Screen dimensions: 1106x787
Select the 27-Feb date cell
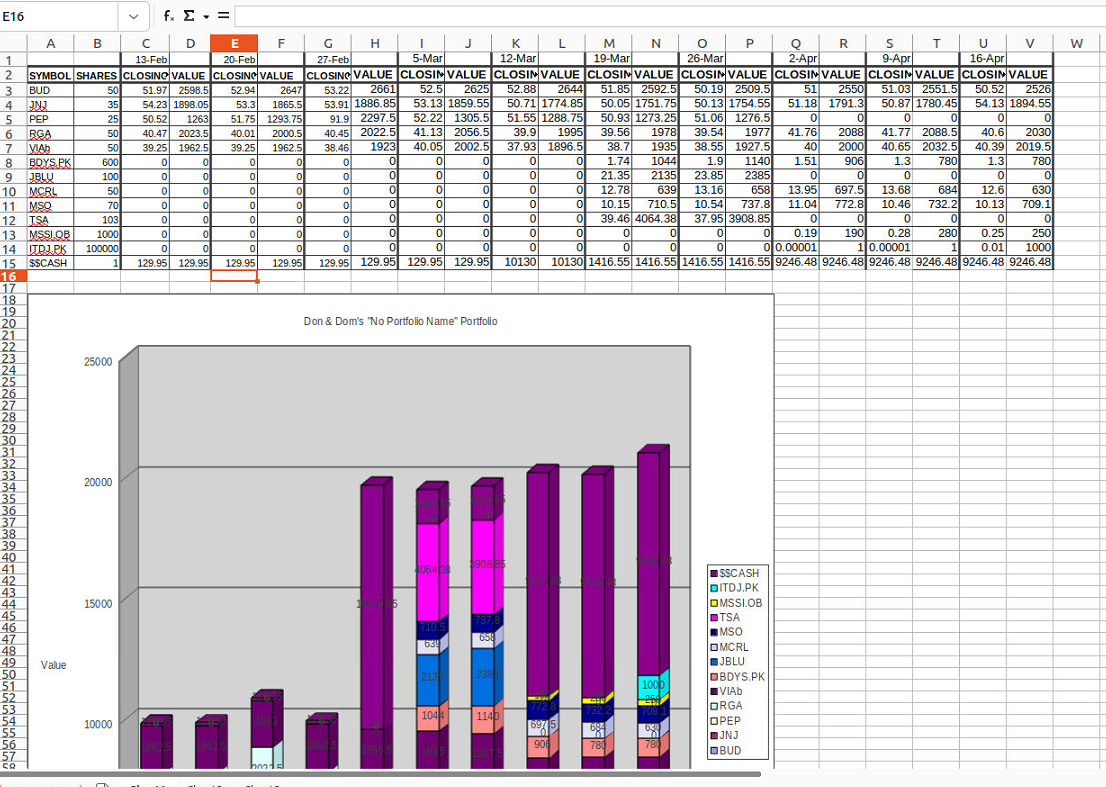click(x=328, y=60)
